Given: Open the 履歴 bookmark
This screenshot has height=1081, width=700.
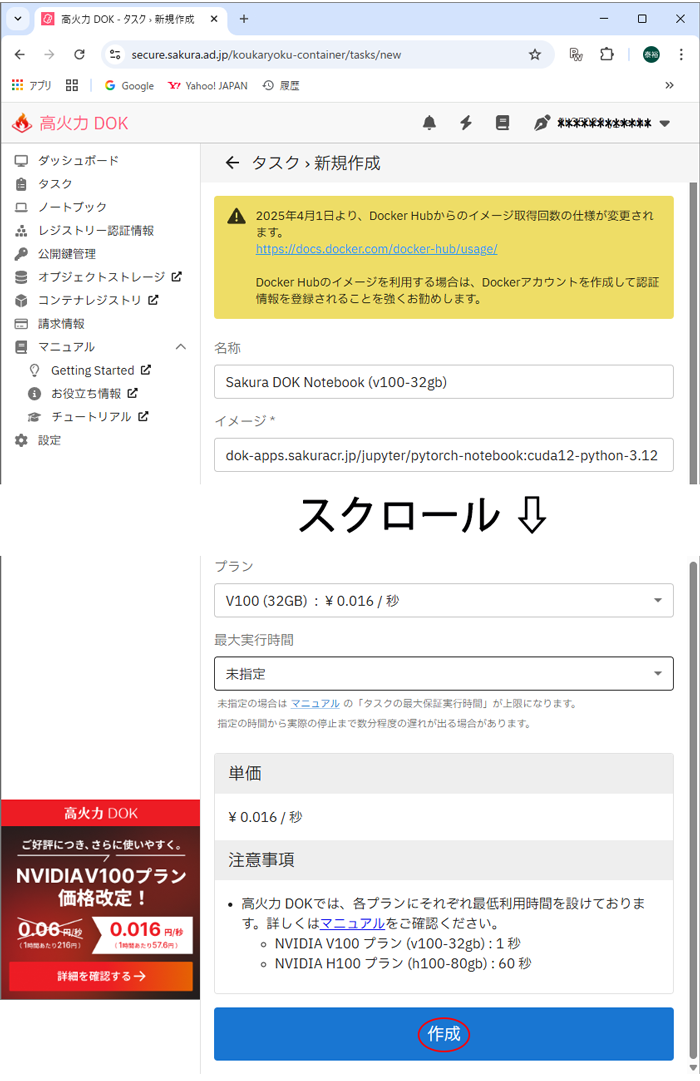Looking at the screenshot, I should click(281, 85).
